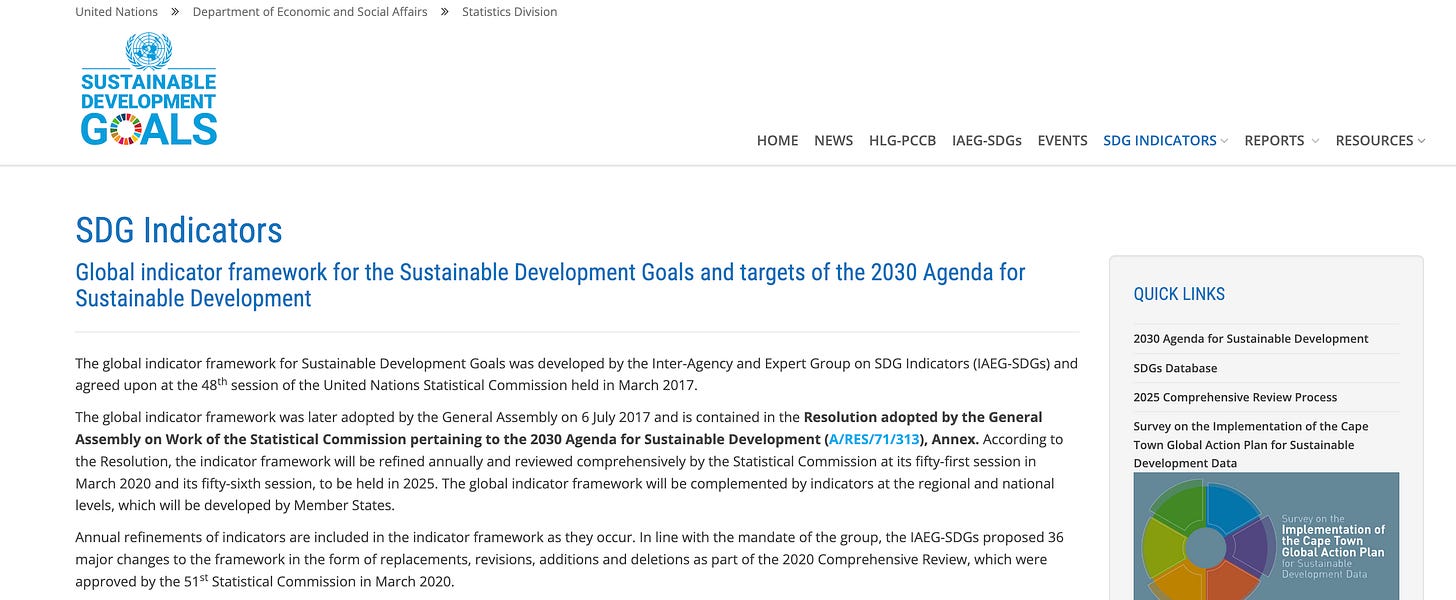The width and height of the screenshot is (1456, 600).
Task: Open 2030 Agenda for Sustainable Development quick link
Action: [x=1251, y=339]
